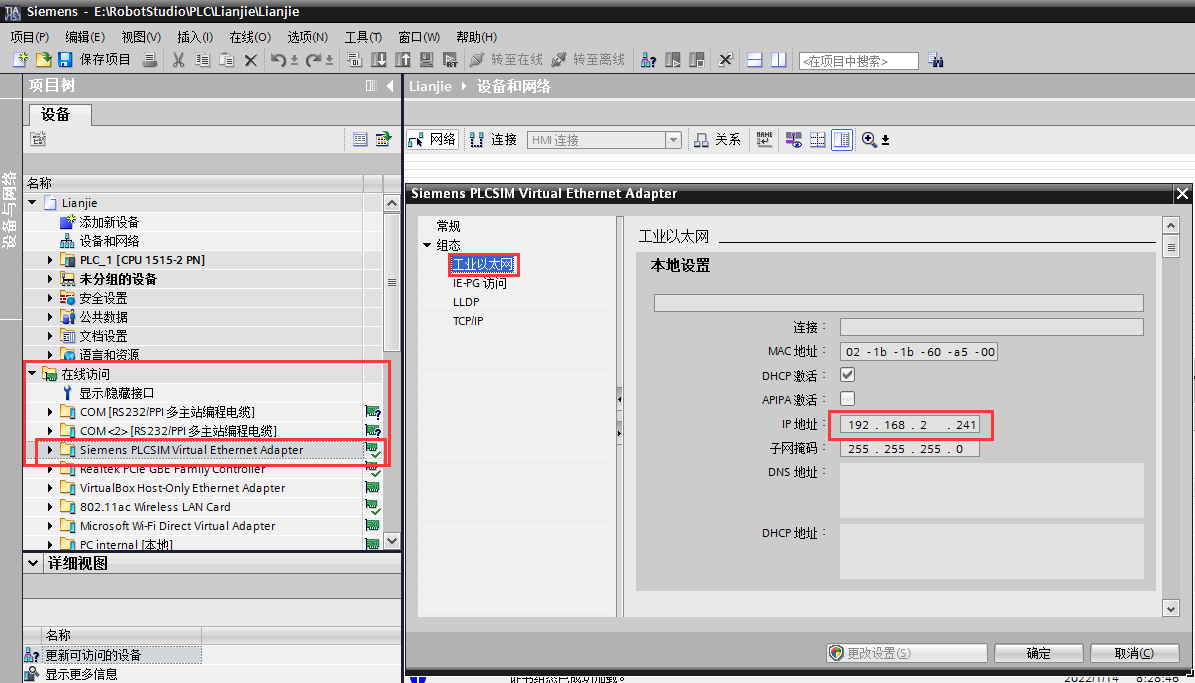Click the compile icon in the toolbar
Viewport: 1195px width, 683px height.
pos(354,60)
